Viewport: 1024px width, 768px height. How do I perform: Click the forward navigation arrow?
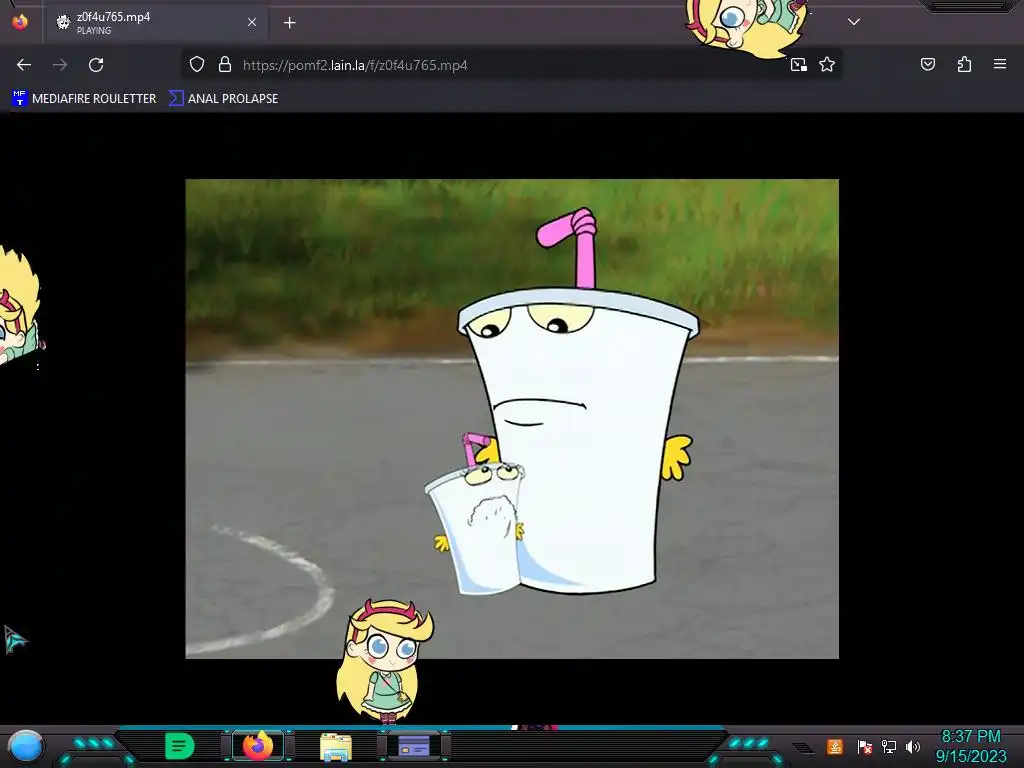60,65
